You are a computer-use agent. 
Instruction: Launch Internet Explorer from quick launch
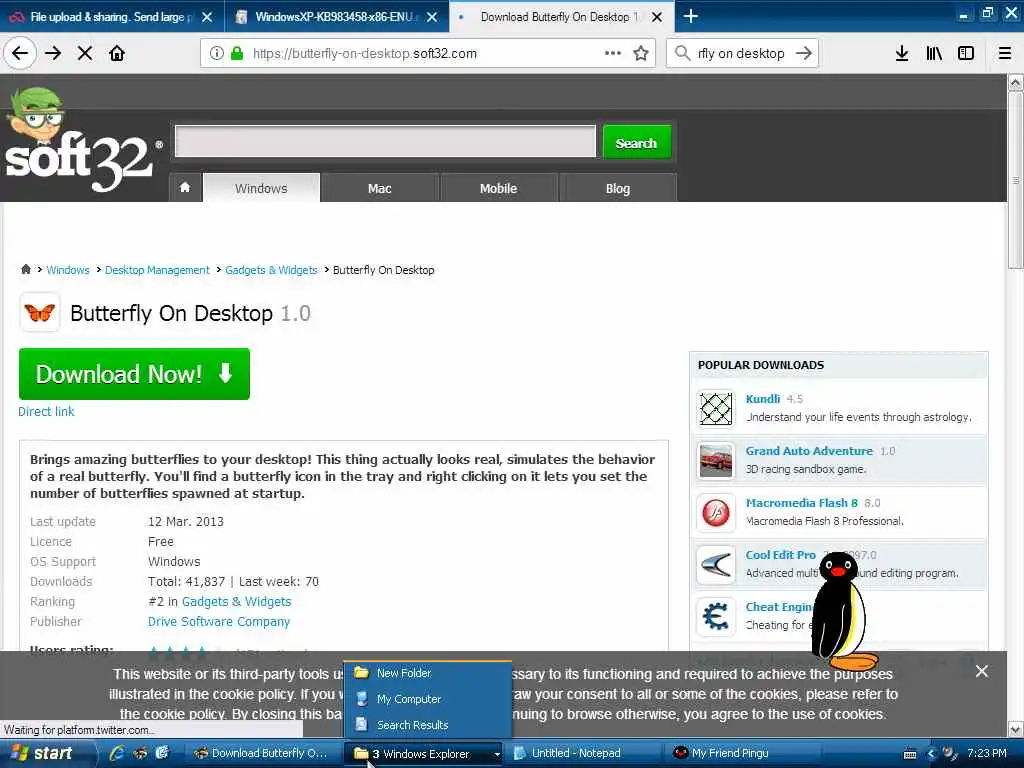(117, 753)
